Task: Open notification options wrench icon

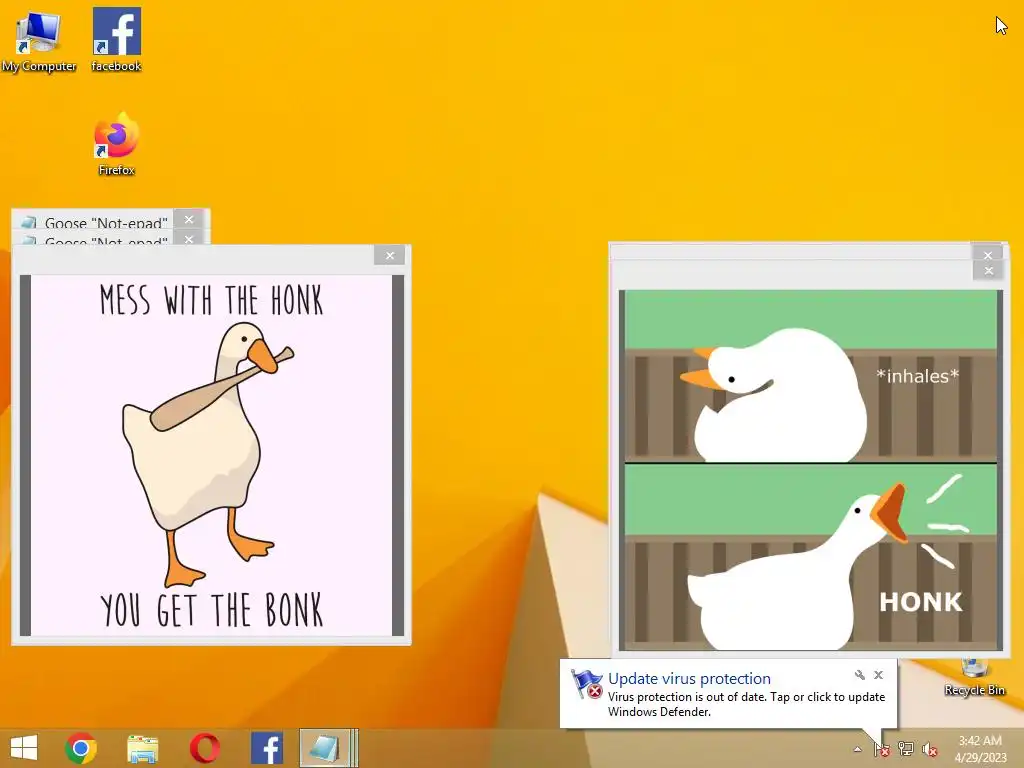Action: (x=859, y=675)
